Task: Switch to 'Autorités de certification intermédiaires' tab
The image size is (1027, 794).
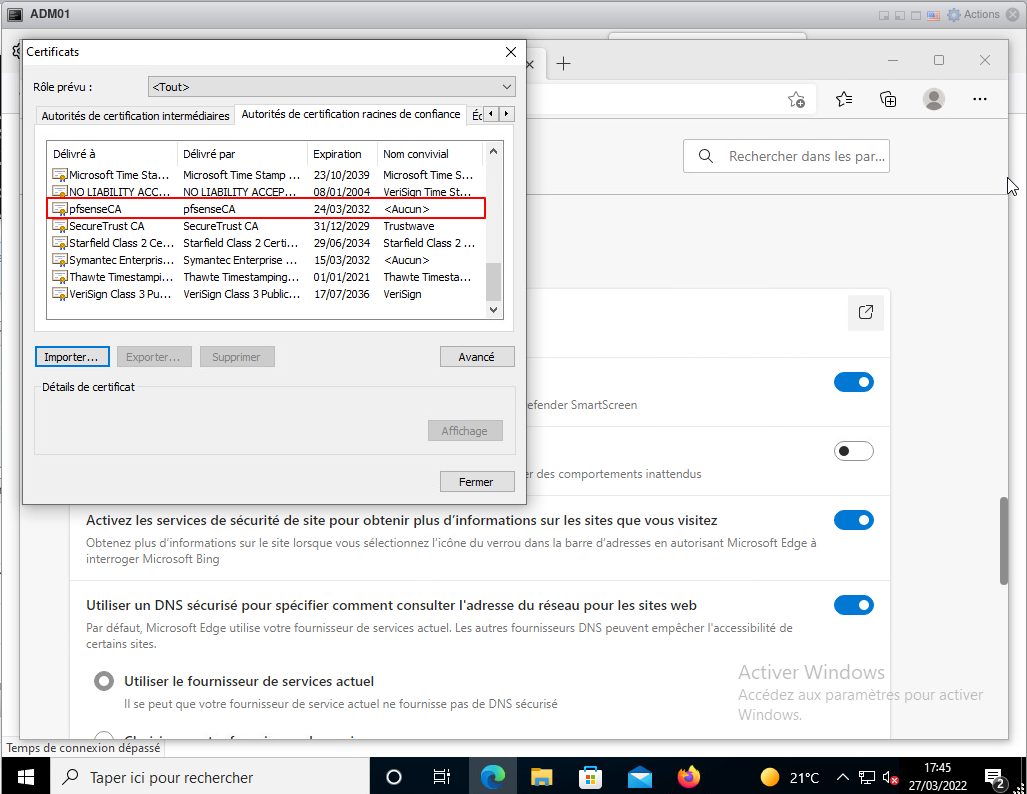Action: click(x=135, y=116)
